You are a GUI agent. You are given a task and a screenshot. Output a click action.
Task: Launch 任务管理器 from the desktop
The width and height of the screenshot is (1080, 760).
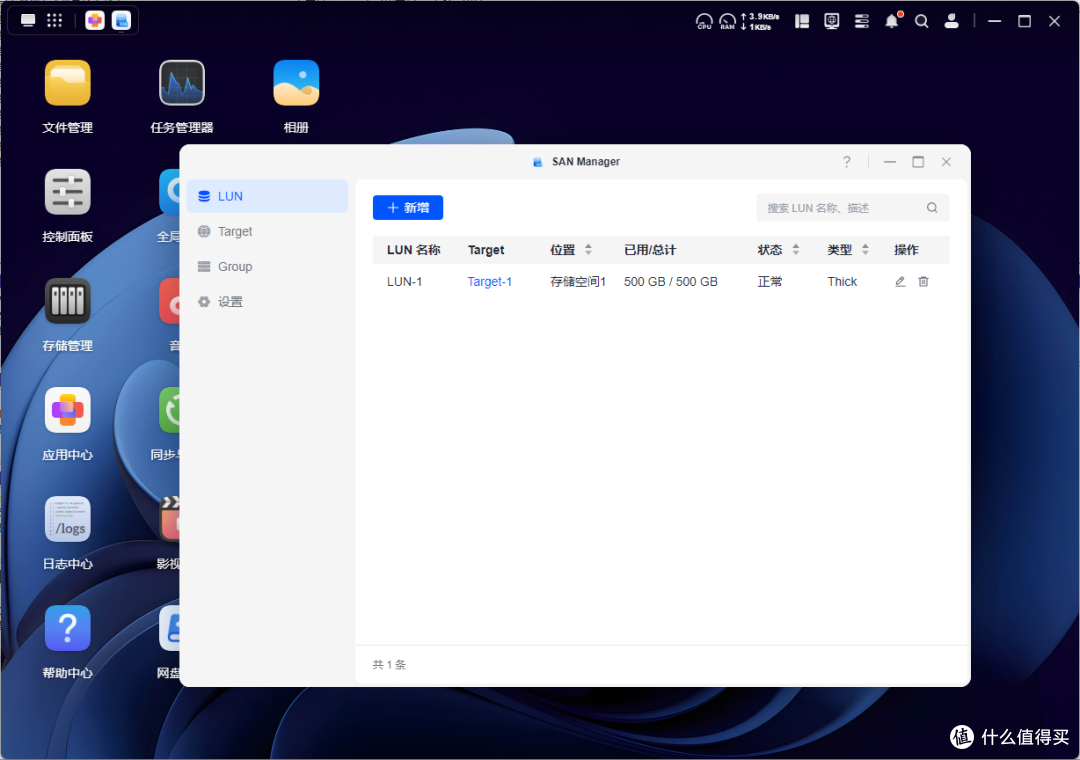tap(182, 83)
